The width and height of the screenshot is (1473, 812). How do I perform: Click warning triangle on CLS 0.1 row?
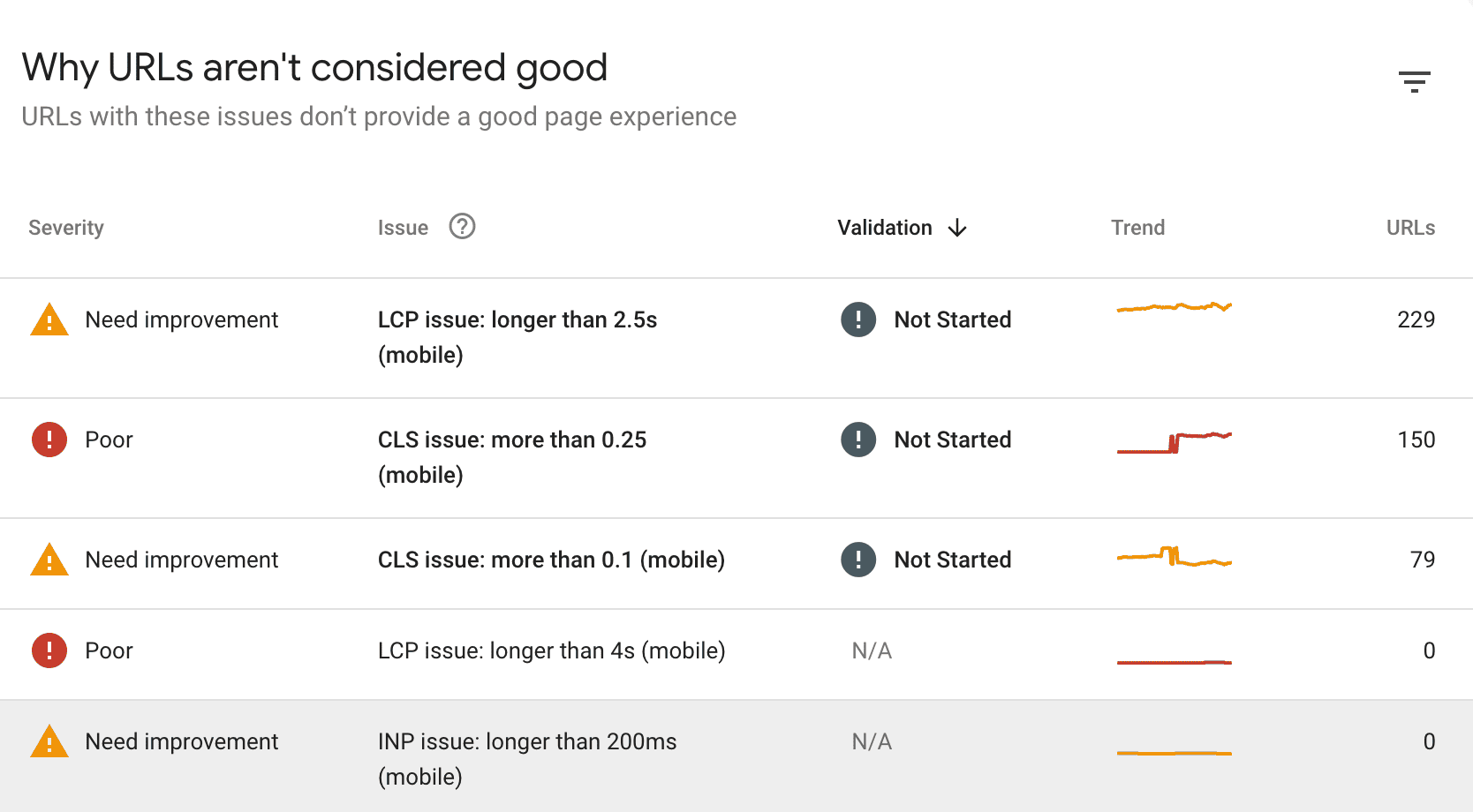coord(49,560)
